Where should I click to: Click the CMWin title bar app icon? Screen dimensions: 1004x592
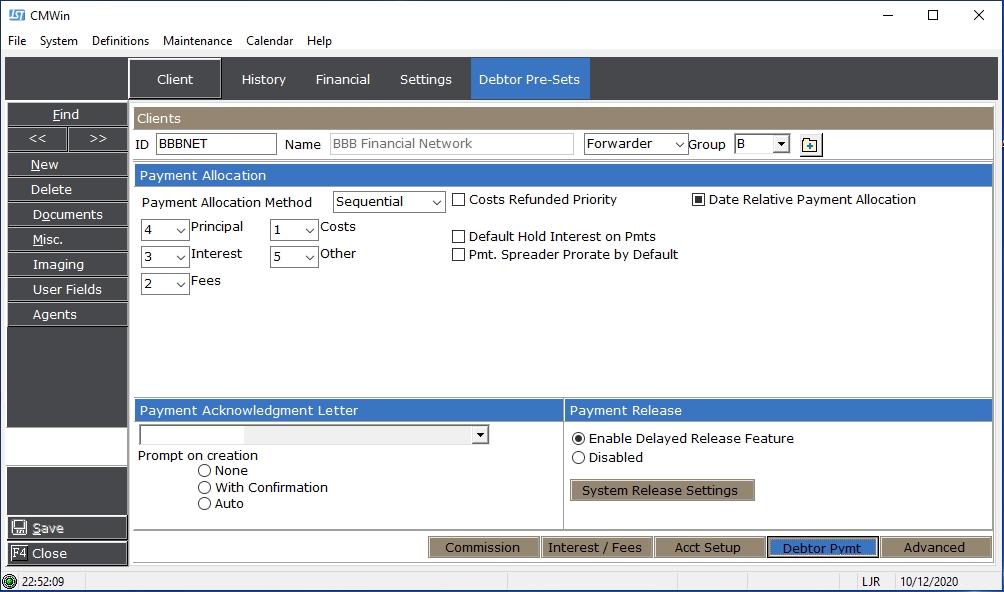(16, 15)
